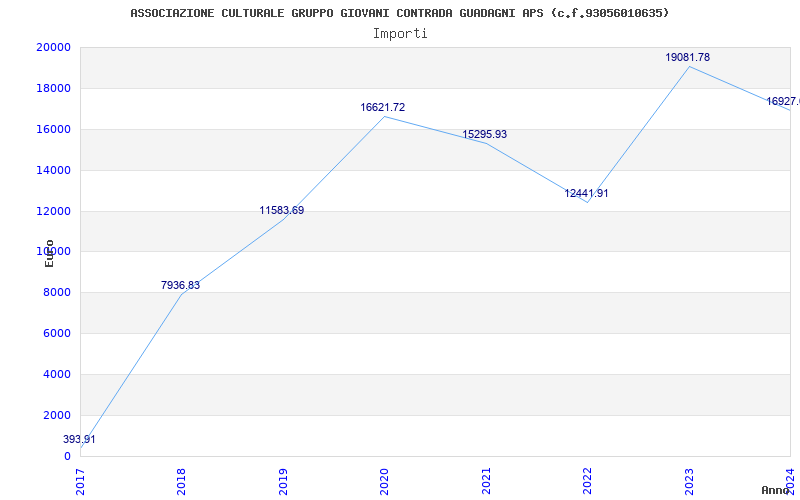The image size is (800, 500).
Task: Click the y-axis value 12000
Action: pyautogui.click(x=53, y=211)
